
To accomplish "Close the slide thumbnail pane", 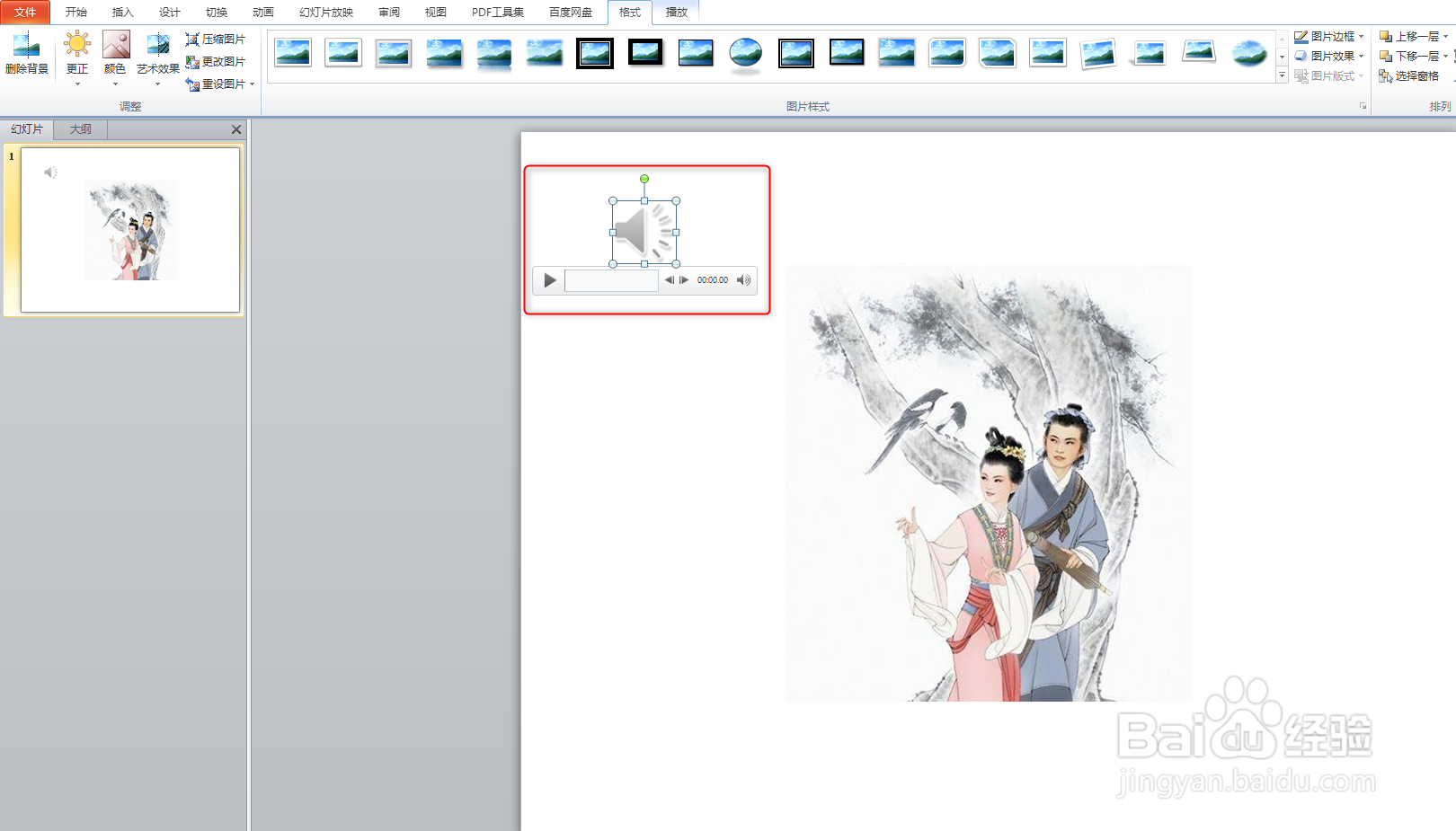I will [x=236, y=129].
